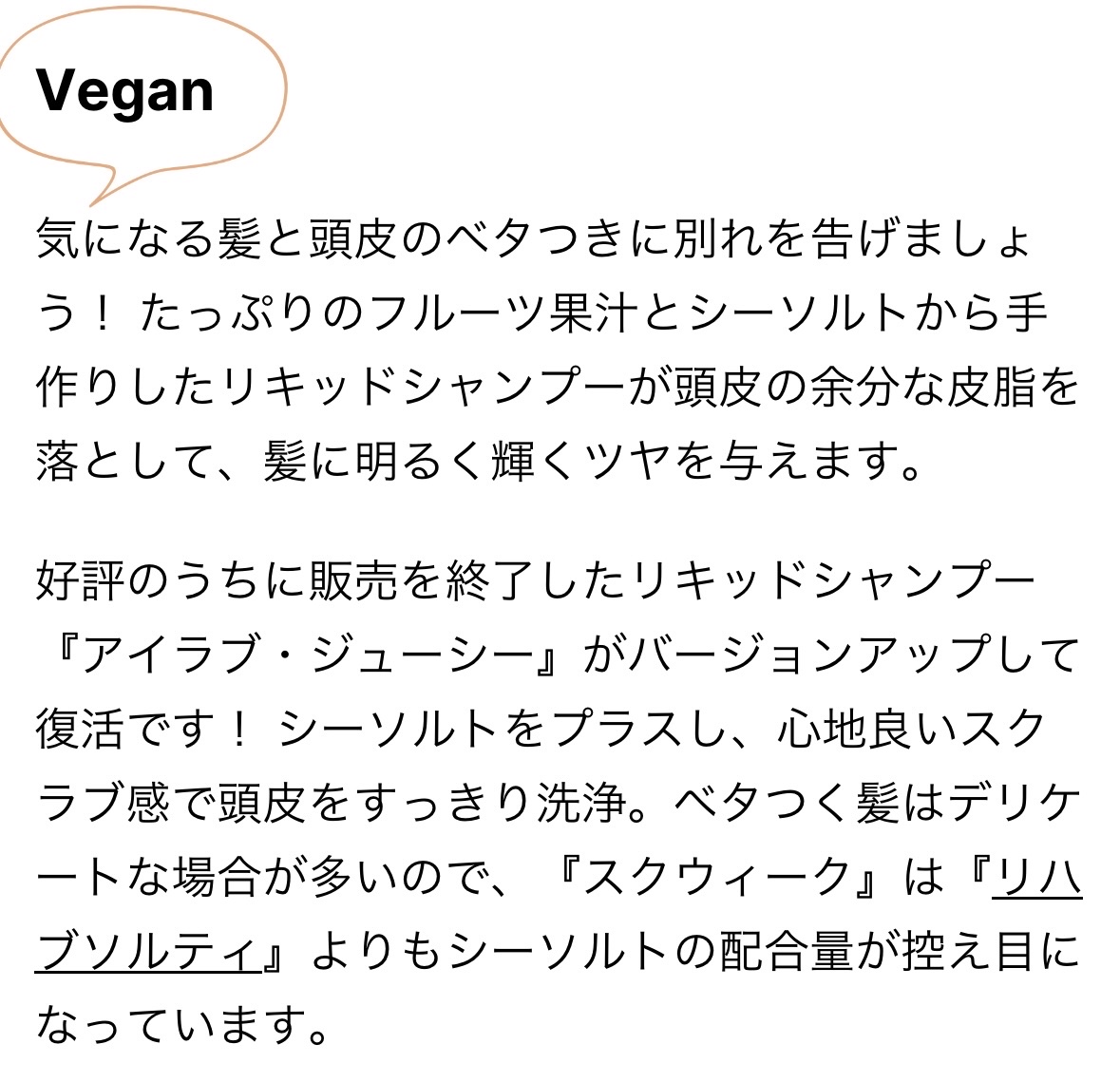Screen dimensions: 1120x1082
Task: Click the phrase 心地良いスクラブ感
Action: [912, 731]
